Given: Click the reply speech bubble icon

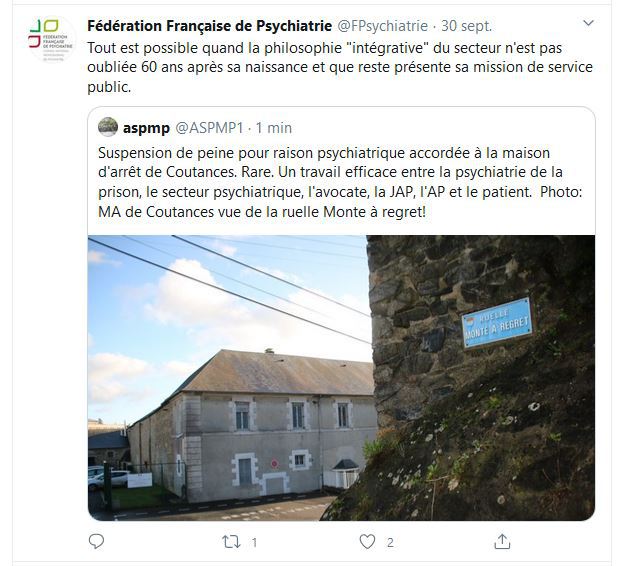Looking at the screenshot, I should [96, 541].
